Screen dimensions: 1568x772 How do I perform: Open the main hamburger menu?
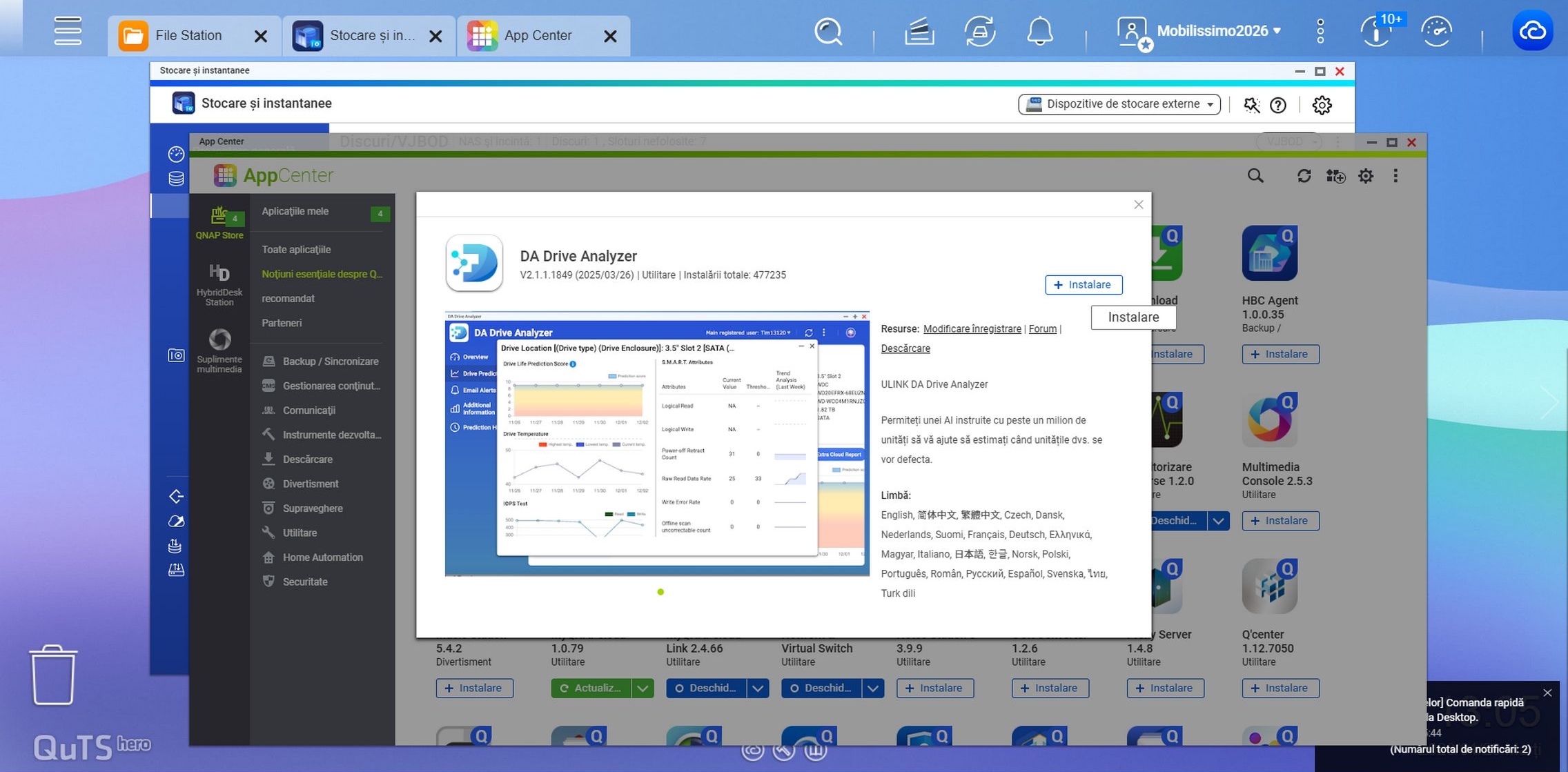tap(68, 32)
